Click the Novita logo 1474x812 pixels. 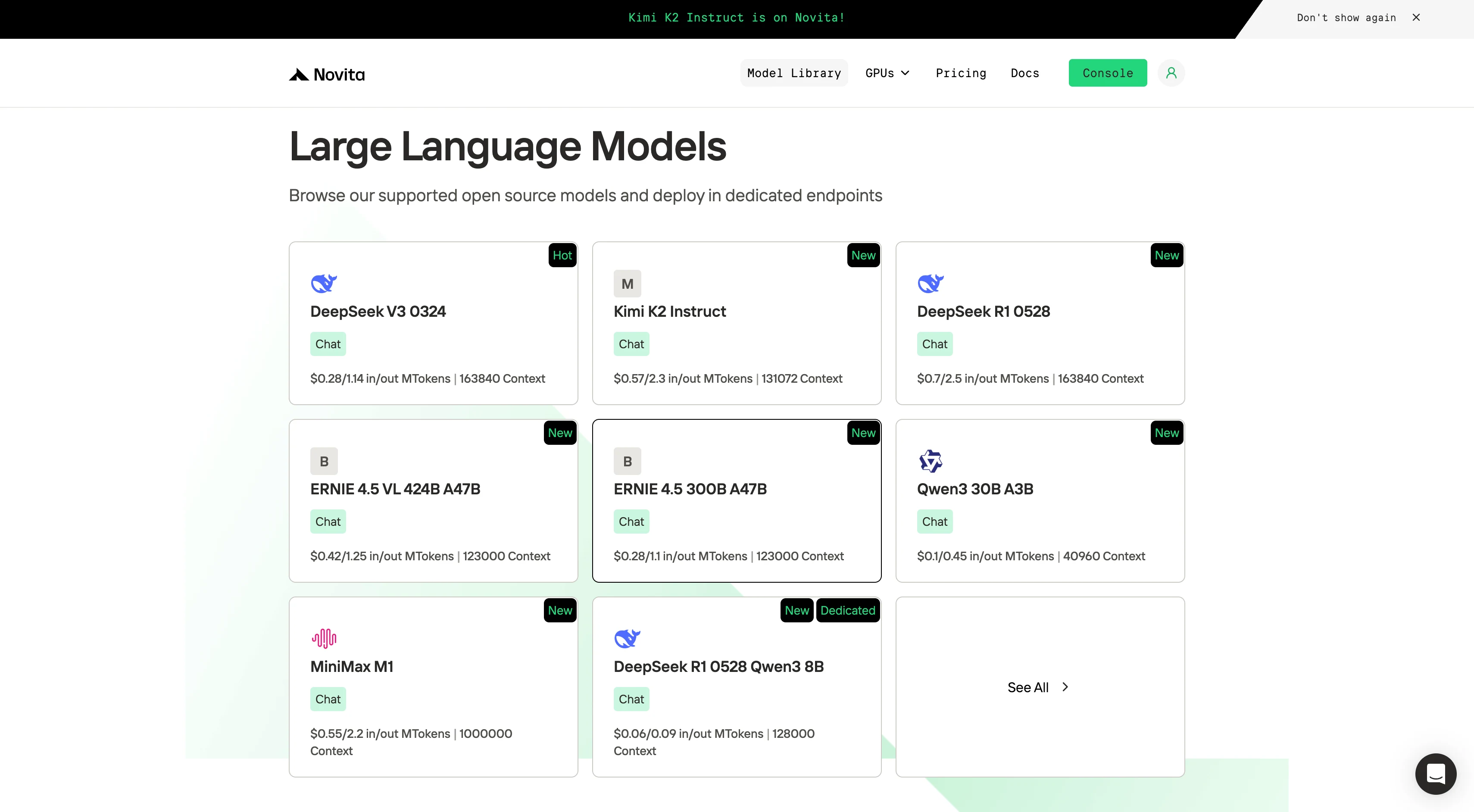click(327, 75)
